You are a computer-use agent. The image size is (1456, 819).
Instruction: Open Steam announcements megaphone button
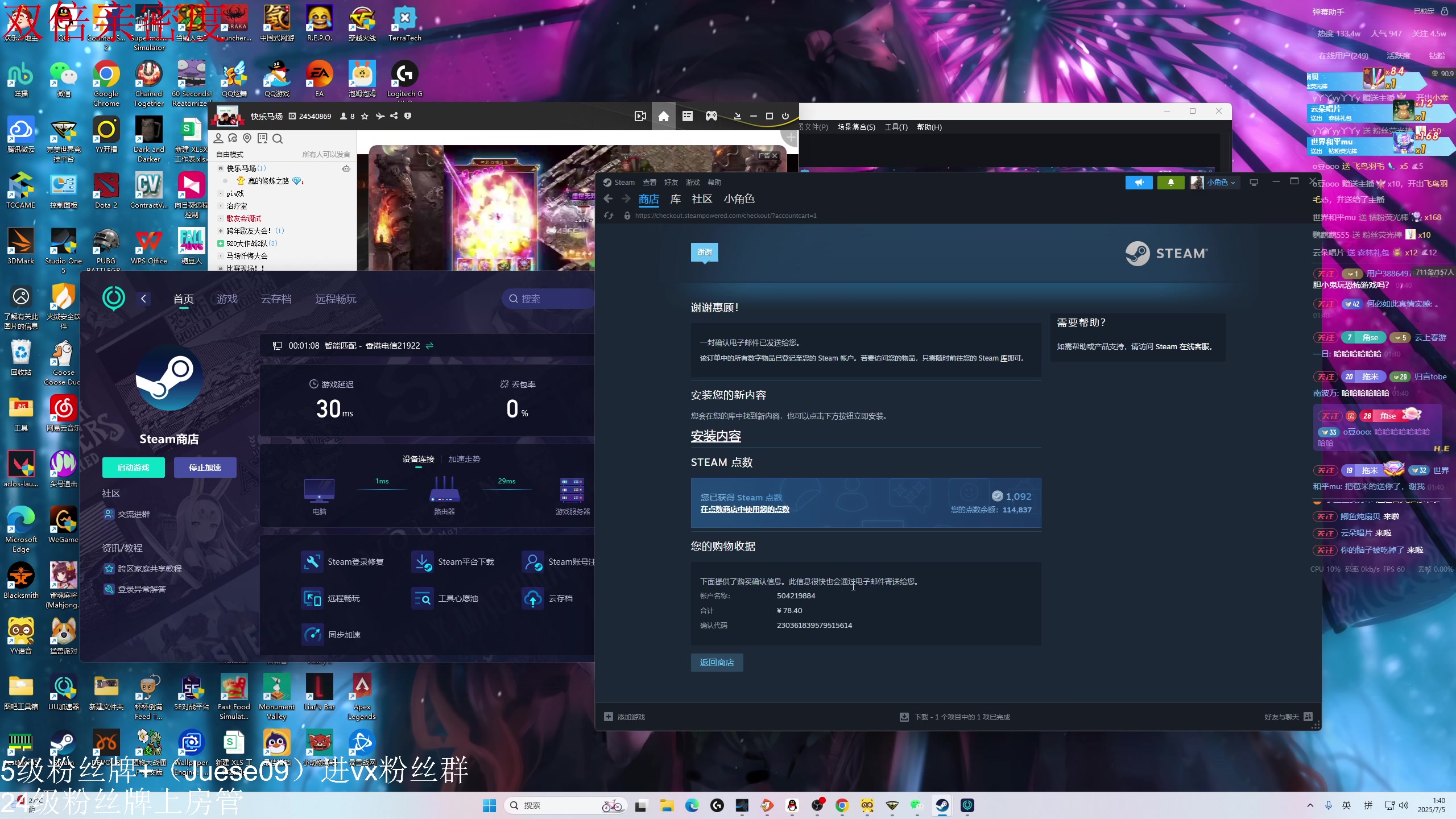click(x=1139, y=183)
